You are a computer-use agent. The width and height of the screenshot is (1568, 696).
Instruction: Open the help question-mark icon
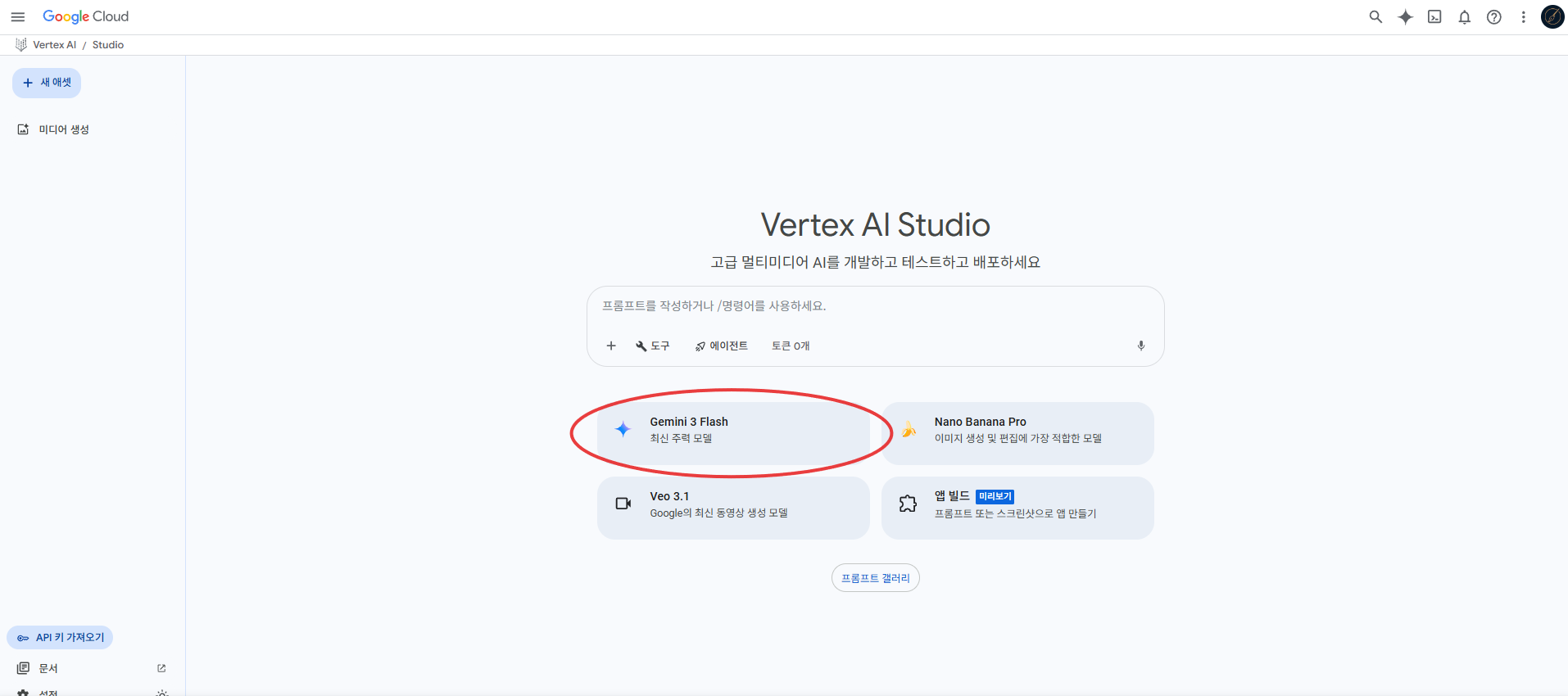coord(1493,16)
